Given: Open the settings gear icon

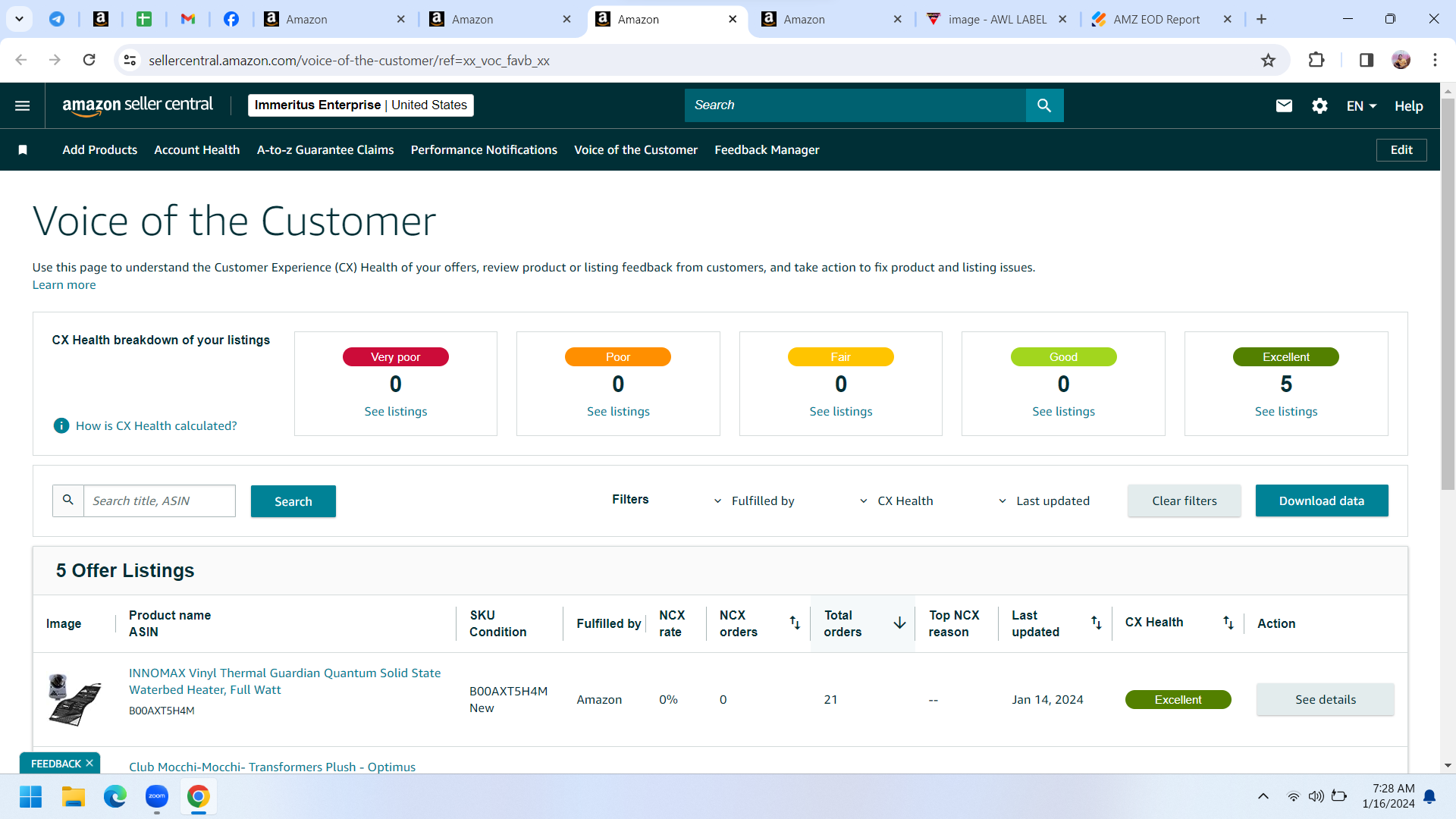Looking at the screenshot, I should (1319, 106).
